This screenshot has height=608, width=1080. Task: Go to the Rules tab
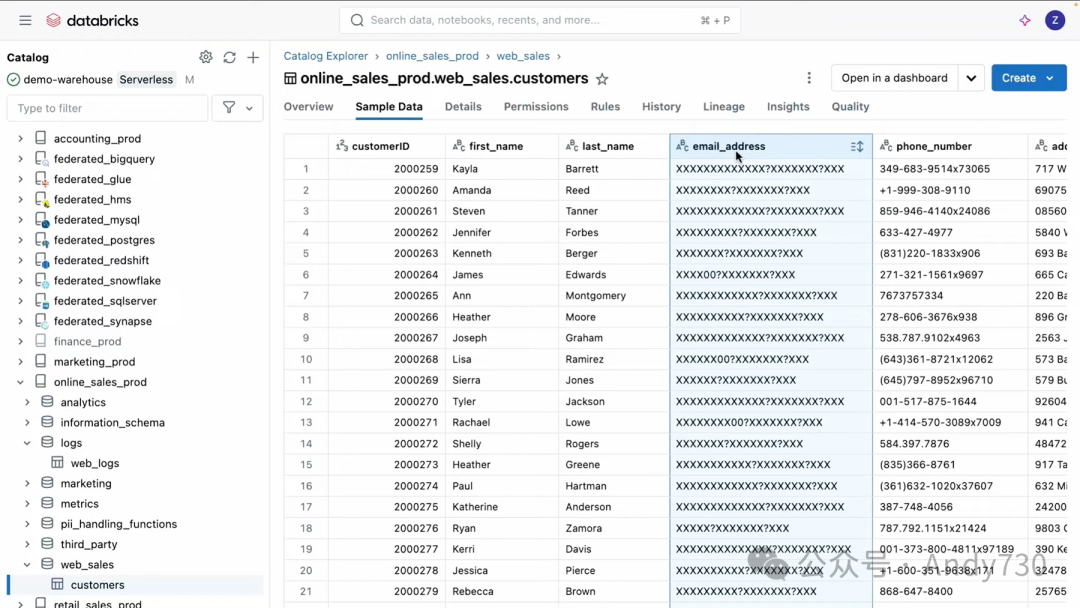605,107
